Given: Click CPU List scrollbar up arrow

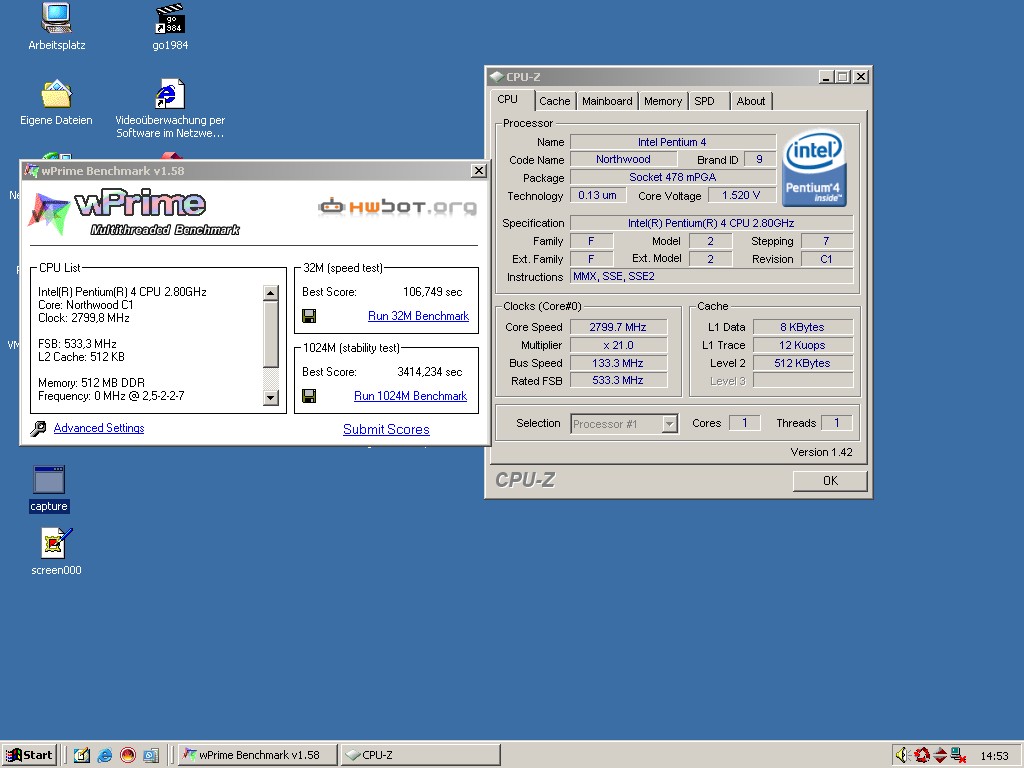Looking at the screenshot, I should [271, 293].
